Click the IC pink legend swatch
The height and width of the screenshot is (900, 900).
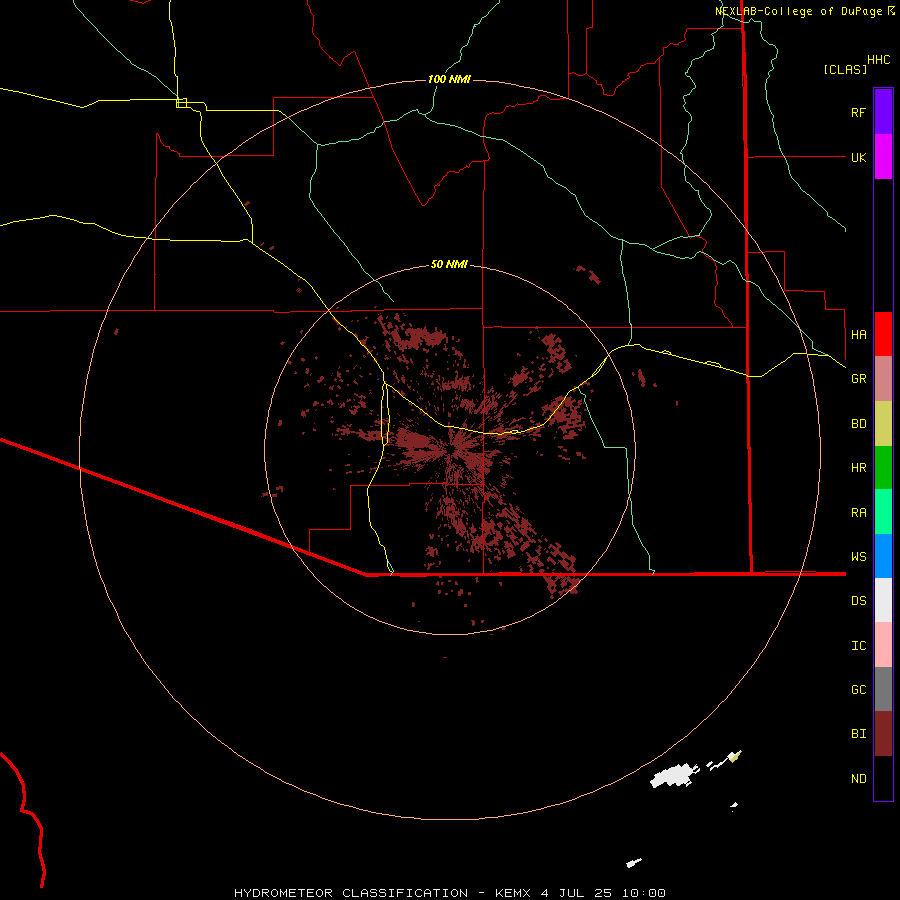click(883, 645)
